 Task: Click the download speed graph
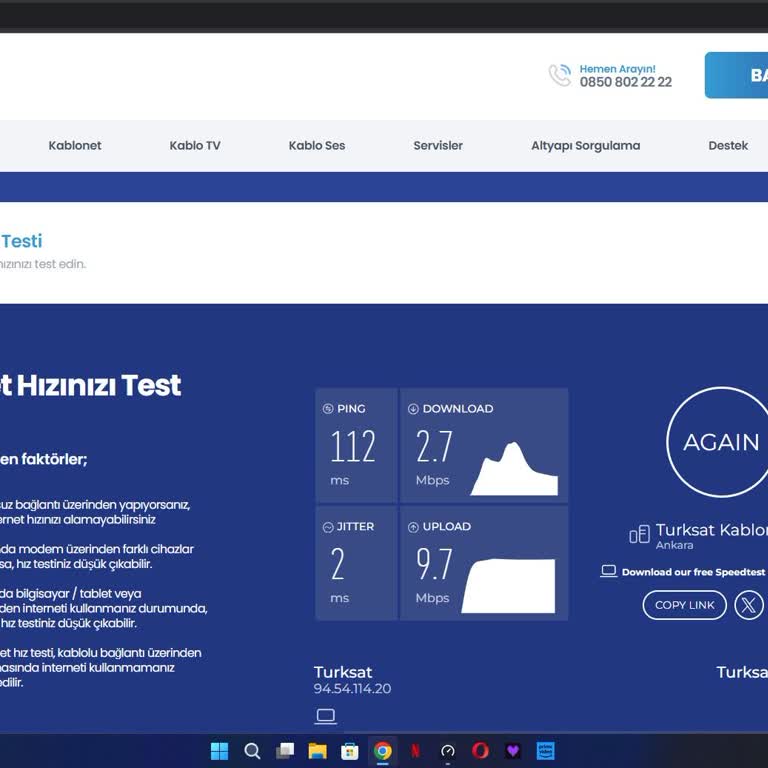point(514,468)
